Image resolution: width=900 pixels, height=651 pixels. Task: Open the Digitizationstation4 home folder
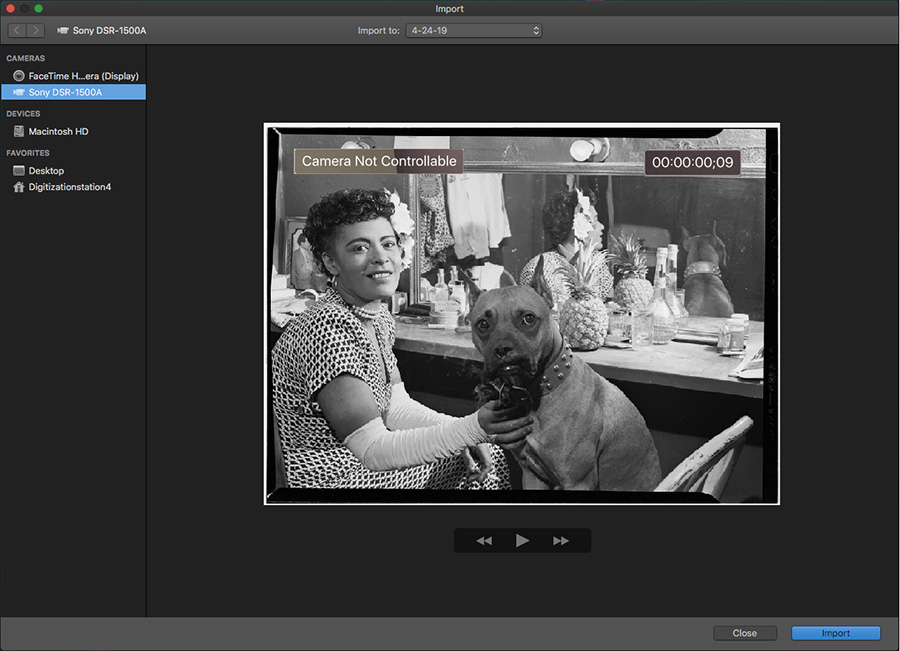(x=69, y=187)
